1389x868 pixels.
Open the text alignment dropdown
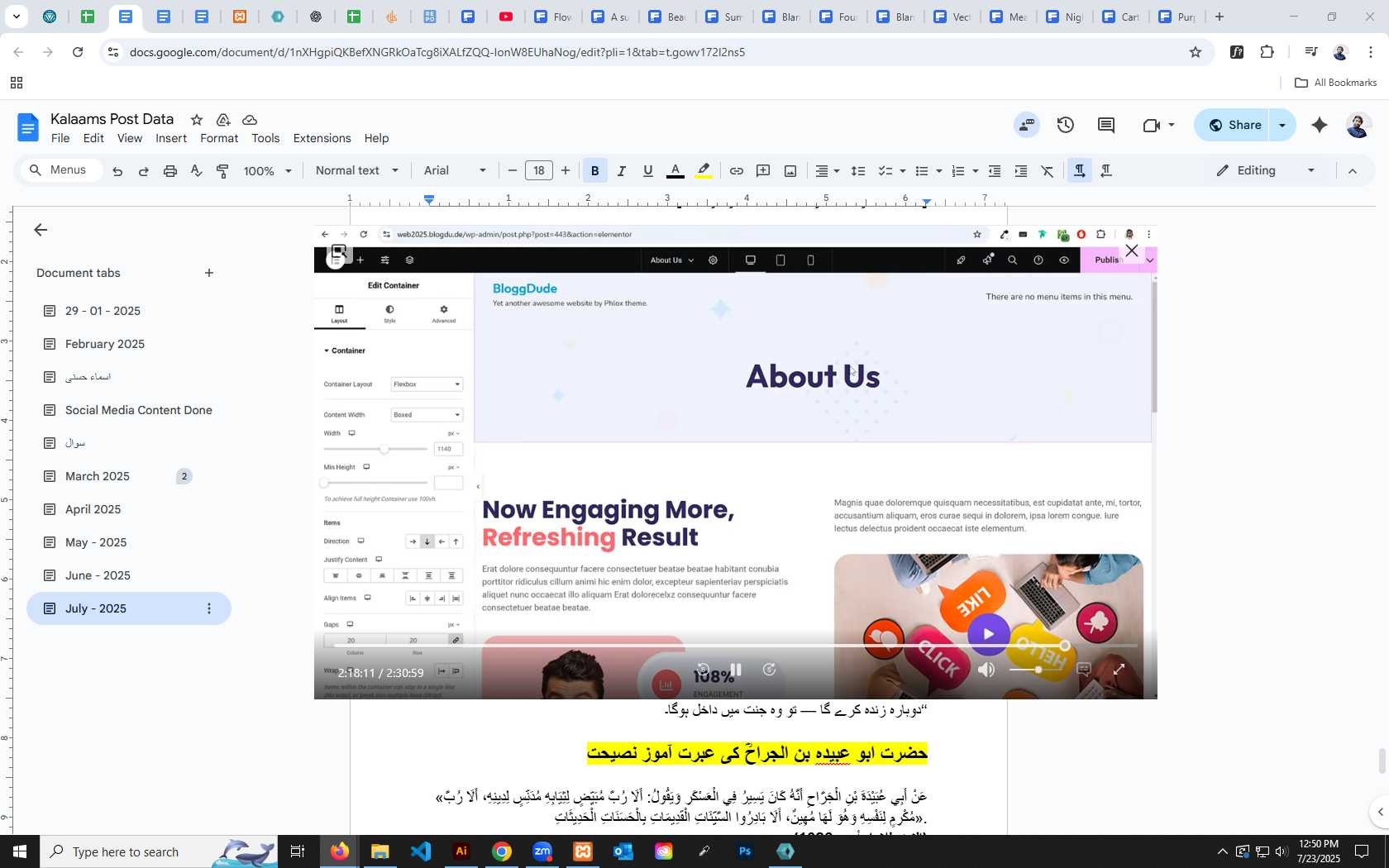(828, 171)
